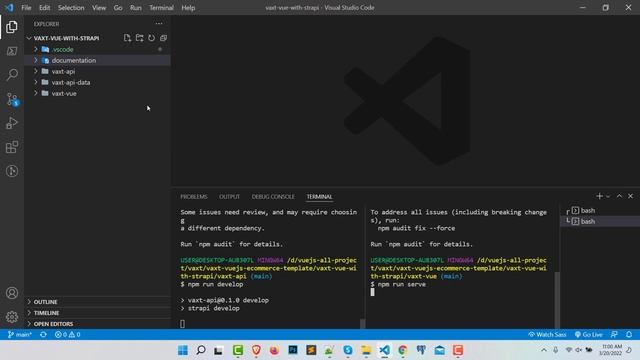The image size is (640, 360).
Task: Open Chrome from taskbar
Action: pyautogui.click(x=403, y=350)
